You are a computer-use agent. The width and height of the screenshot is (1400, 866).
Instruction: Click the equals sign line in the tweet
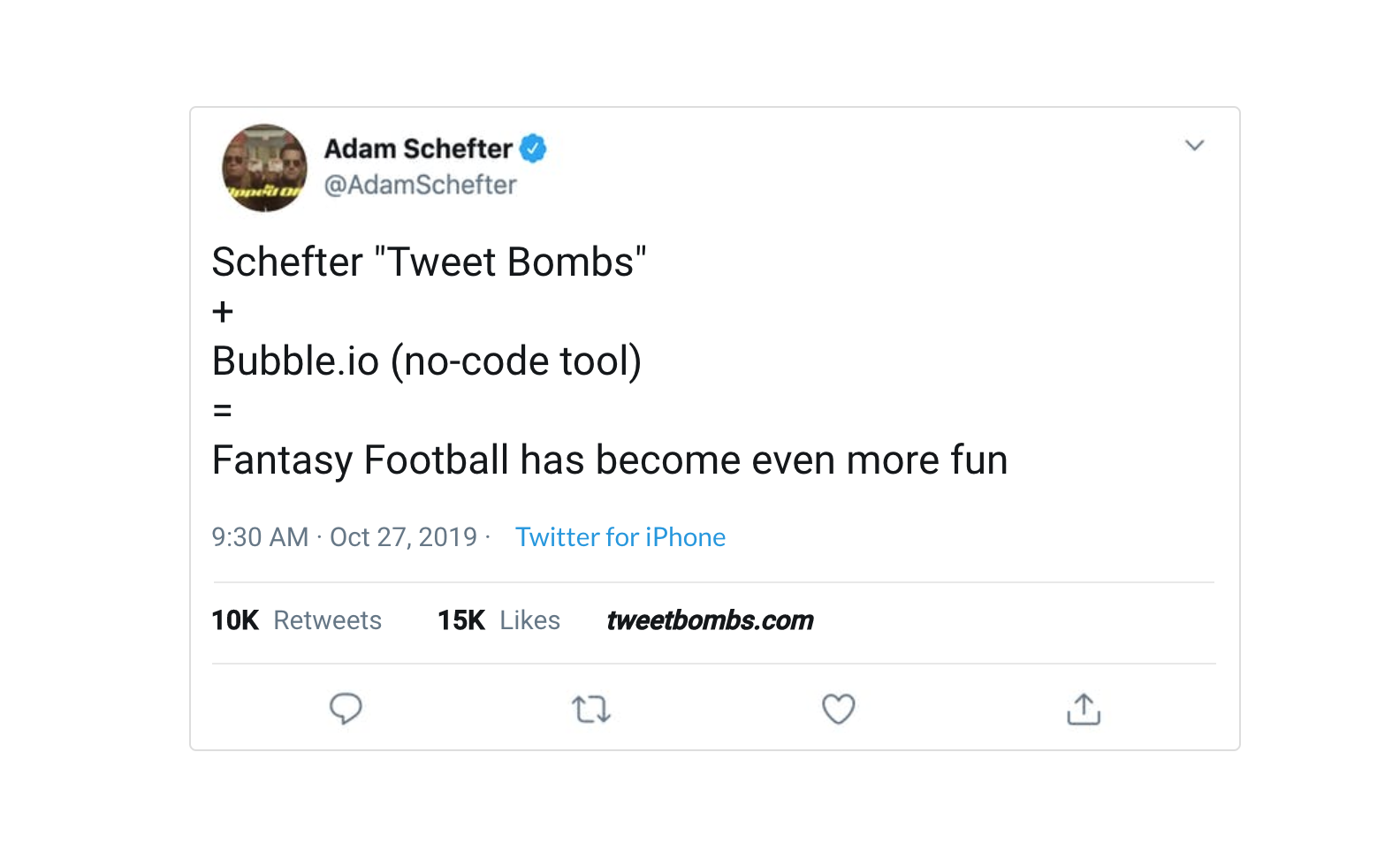[x=223, y=411]
